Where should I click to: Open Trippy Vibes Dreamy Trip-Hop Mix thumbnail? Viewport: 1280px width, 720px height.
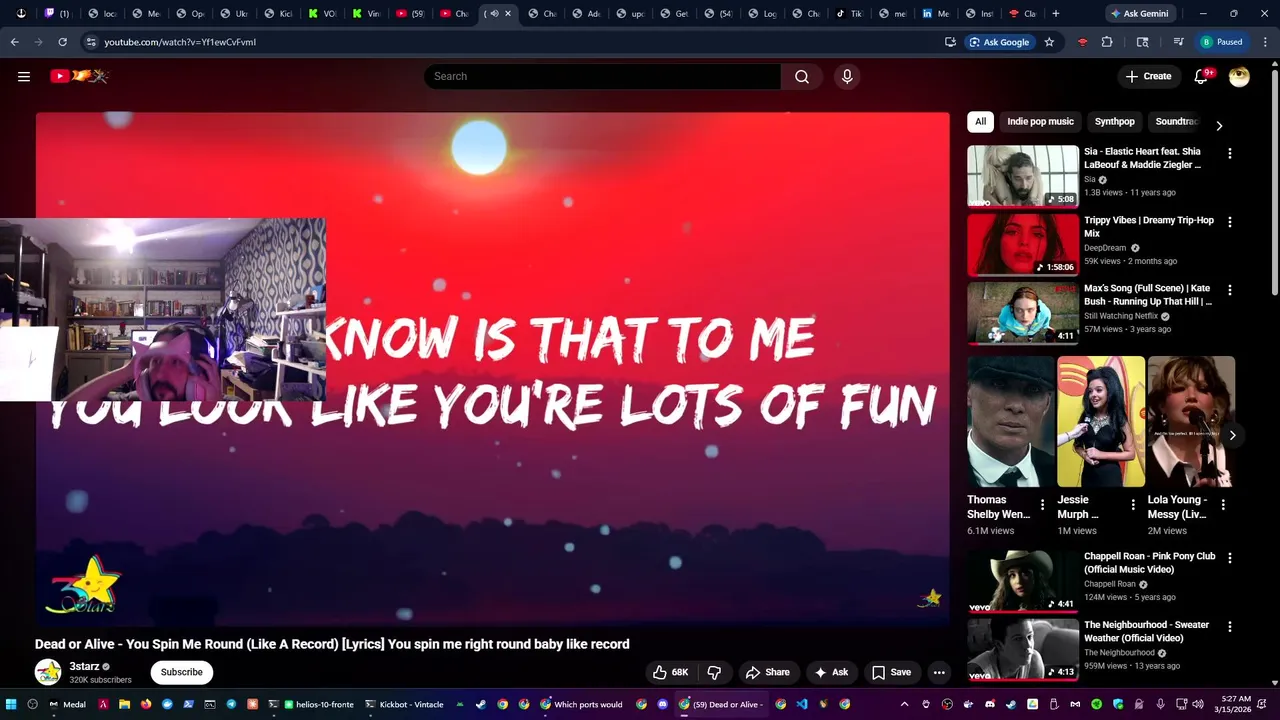(1023, 244)
